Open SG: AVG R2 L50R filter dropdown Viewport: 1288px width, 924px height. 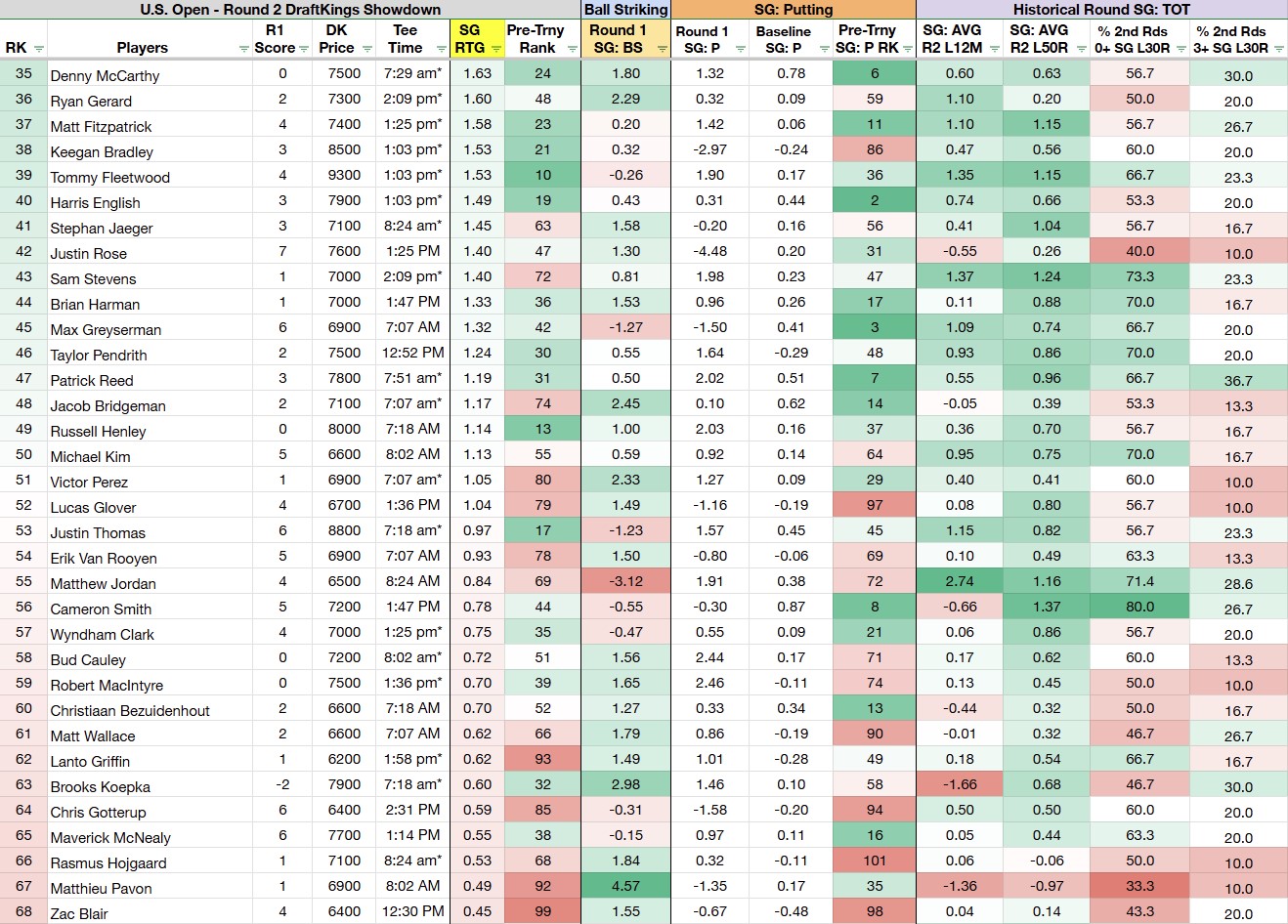(x=1080, y=49)
